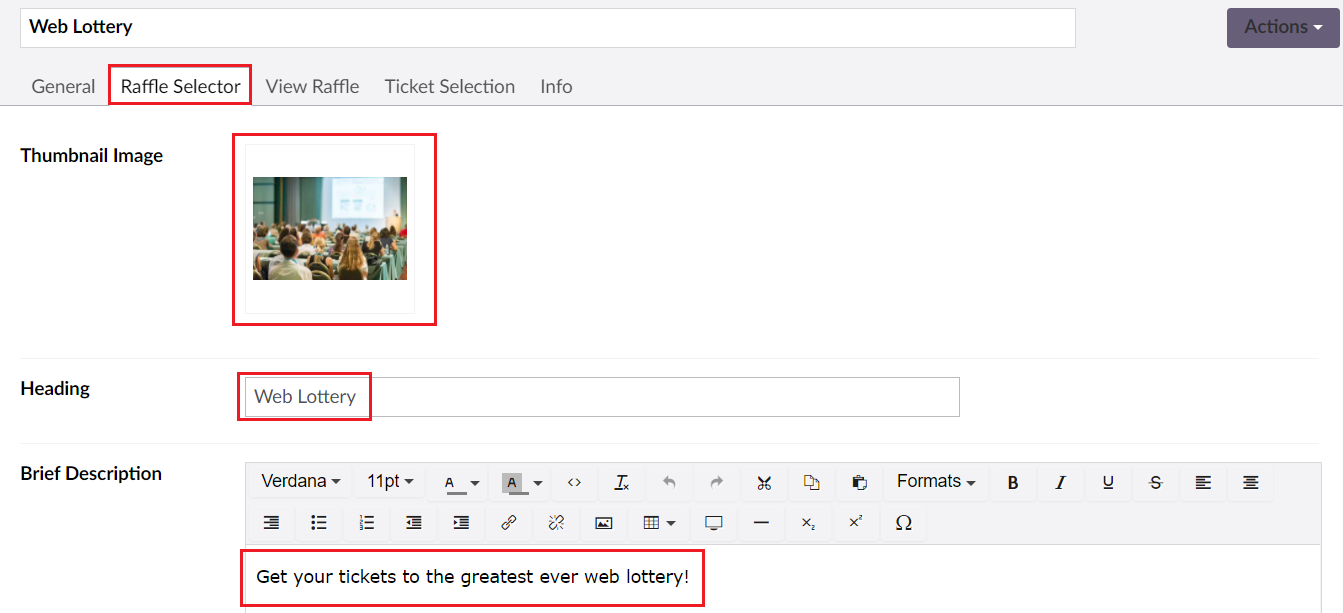
Task: Click the cut scissors icon
Action: pyautogui.click(x=764, y=482)
